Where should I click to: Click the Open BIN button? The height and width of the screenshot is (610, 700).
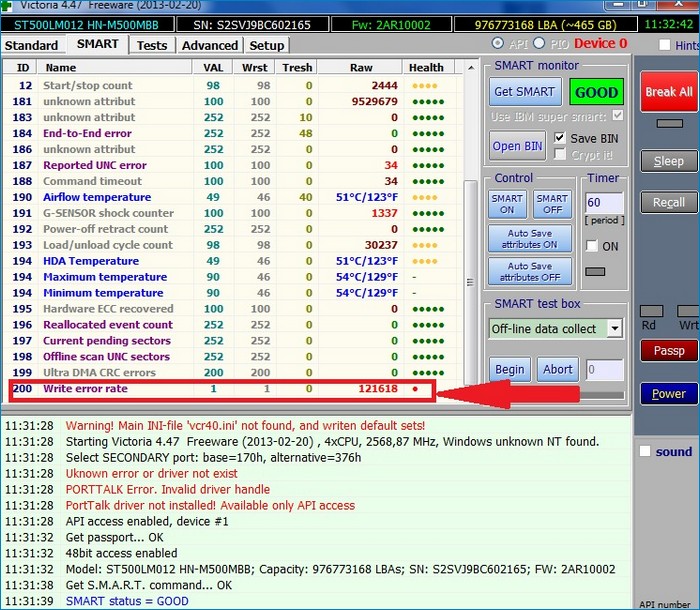click(x=518, y=146)
